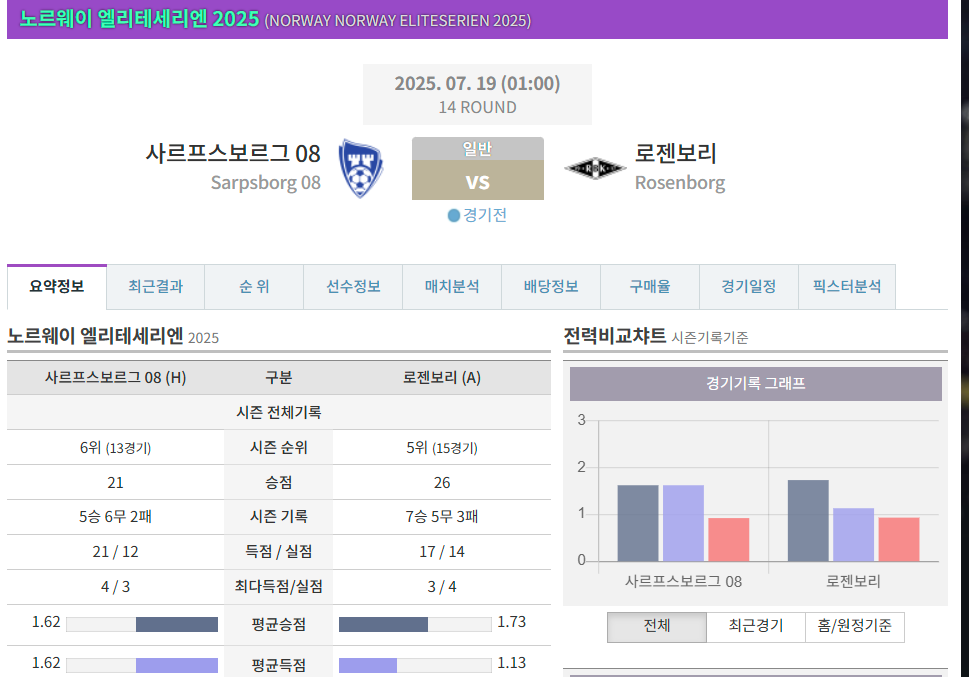This screenshot has width=969, height=677.
Task: Click the match date 2025. 07. 19 (01:00)
Action: [477, 83]
